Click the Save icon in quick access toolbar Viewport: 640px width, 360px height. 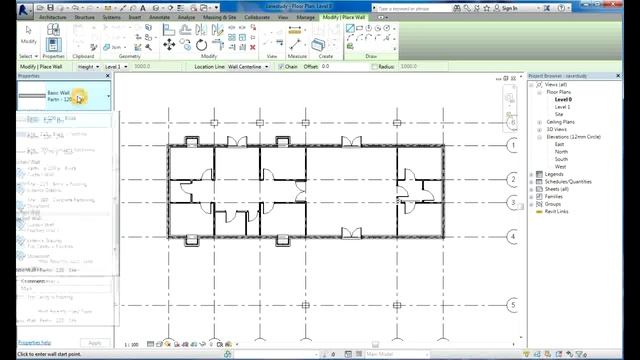tap(51, 8)
